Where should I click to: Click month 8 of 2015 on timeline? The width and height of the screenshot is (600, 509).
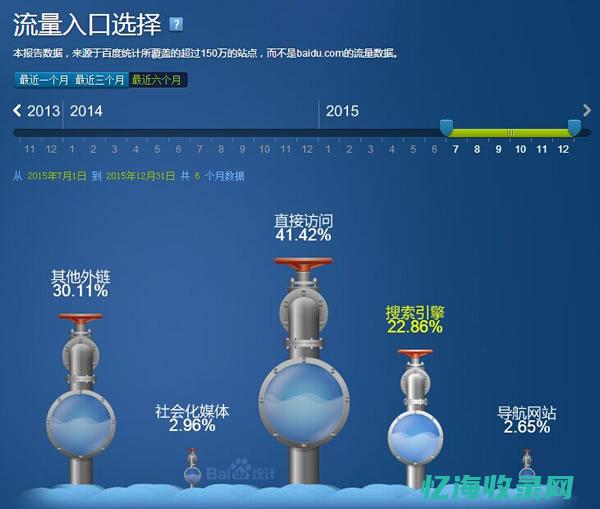pos(477,149)
